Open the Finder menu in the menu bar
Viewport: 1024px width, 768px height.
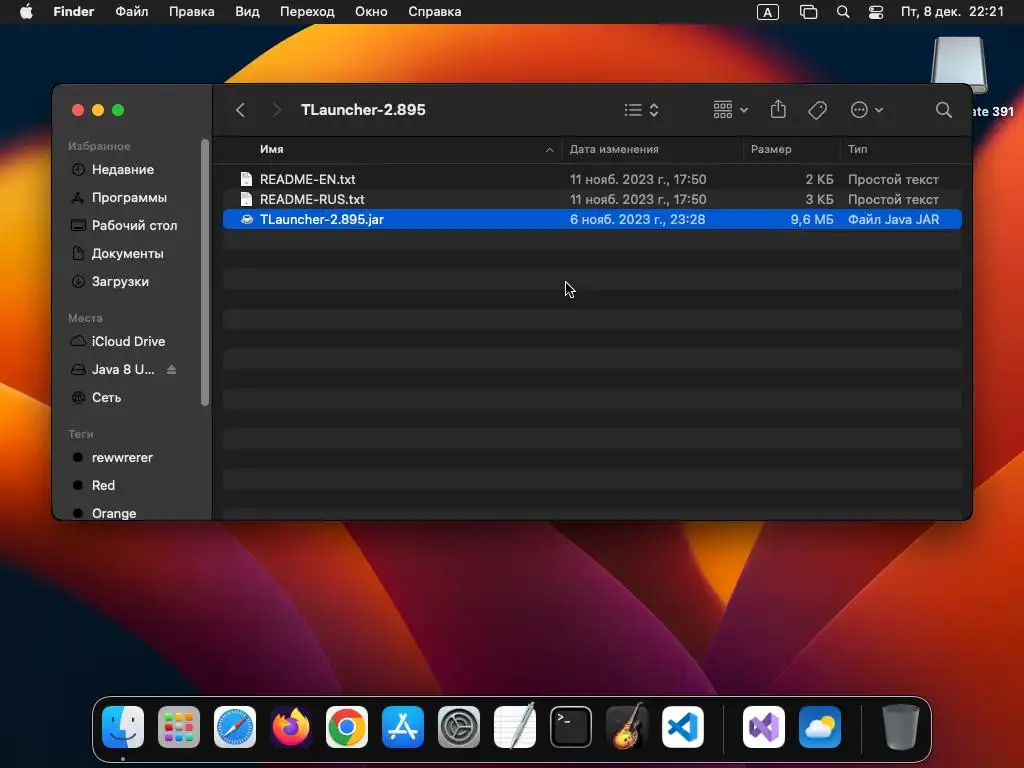[74, 12]
